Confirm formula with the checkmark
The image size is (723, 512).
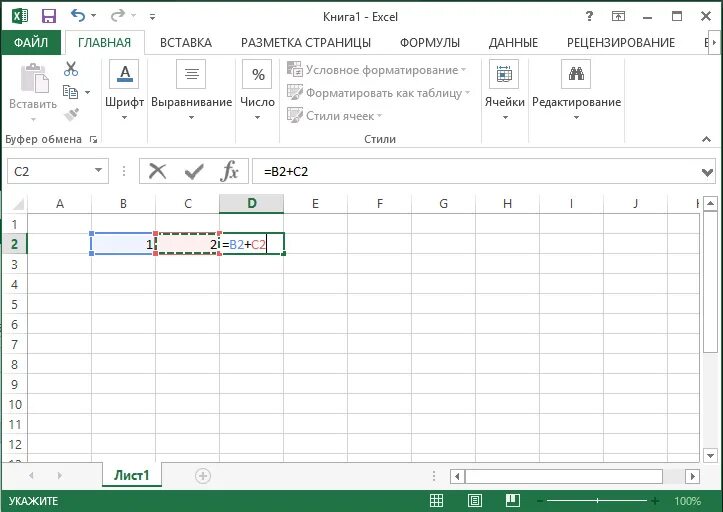click(194, 172)
